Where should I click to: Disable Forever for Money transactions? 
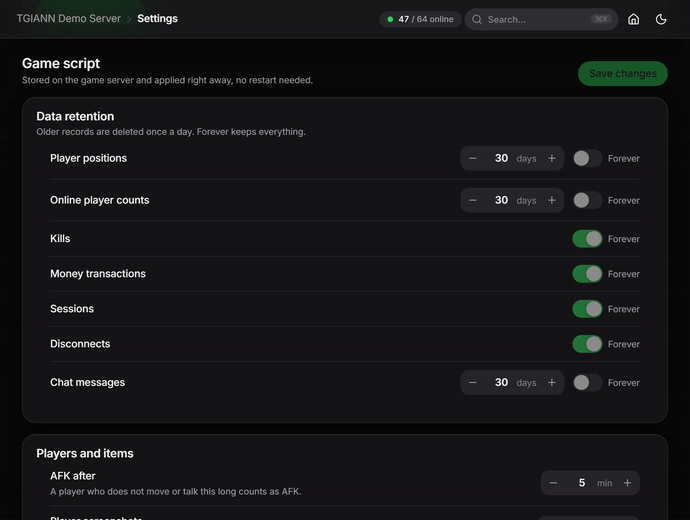click(x=587, y=274)
